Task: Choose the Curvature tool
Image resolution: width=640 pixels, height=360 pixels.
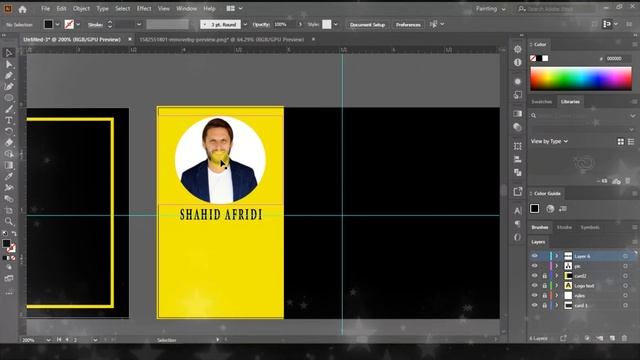Action: (x=9, y=87)
